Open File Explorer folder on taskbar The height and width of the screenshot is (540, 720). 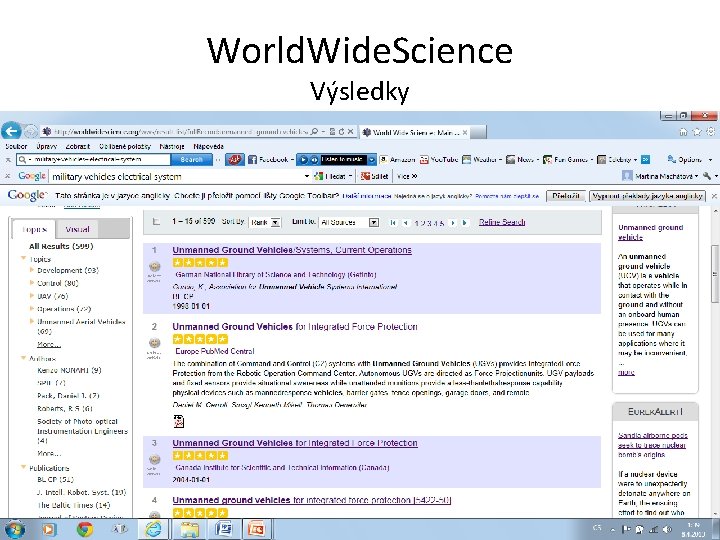pyautogui.click(x=189, y=529)
